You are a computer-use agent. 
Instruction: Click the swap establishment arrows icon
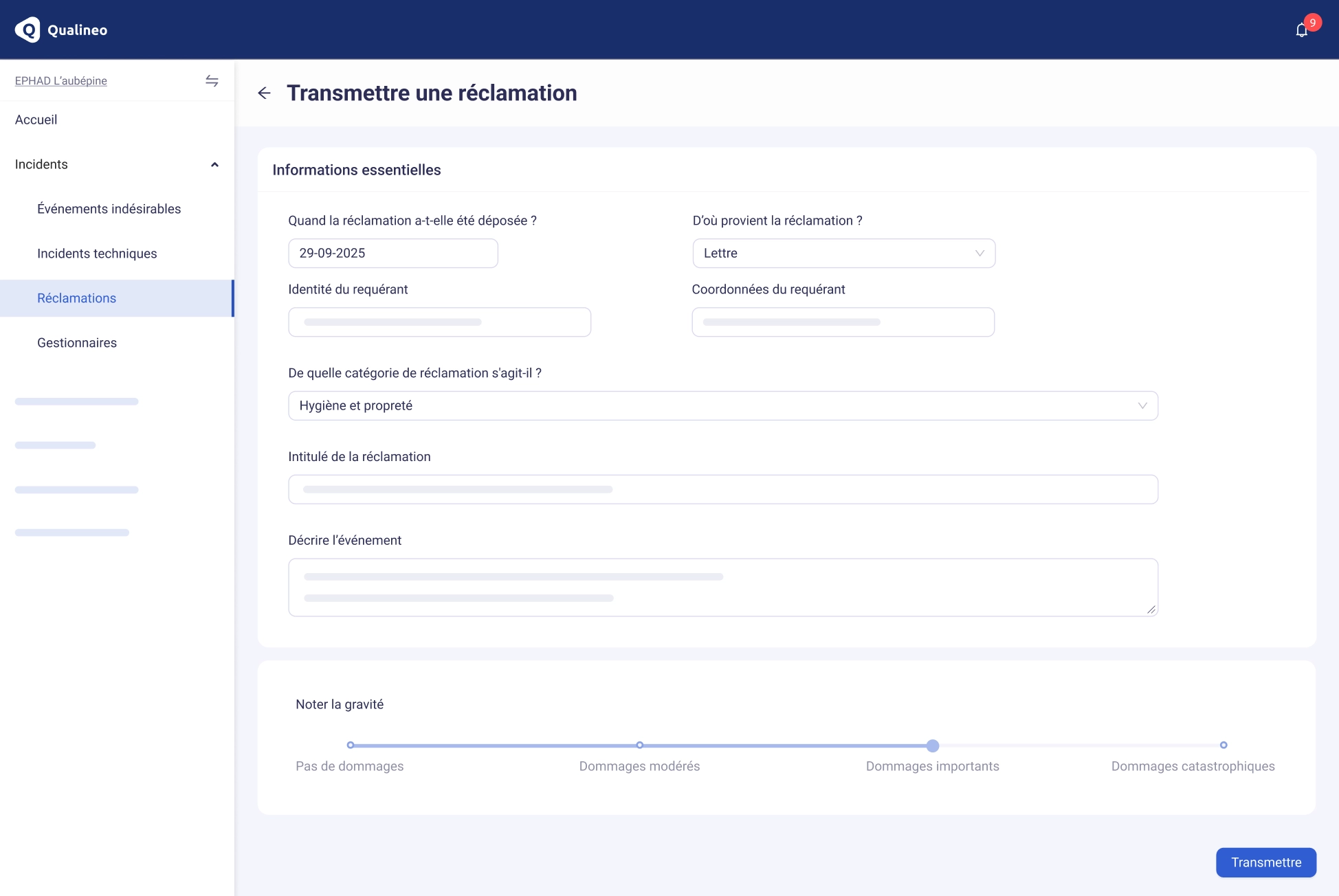pos(212,81)
